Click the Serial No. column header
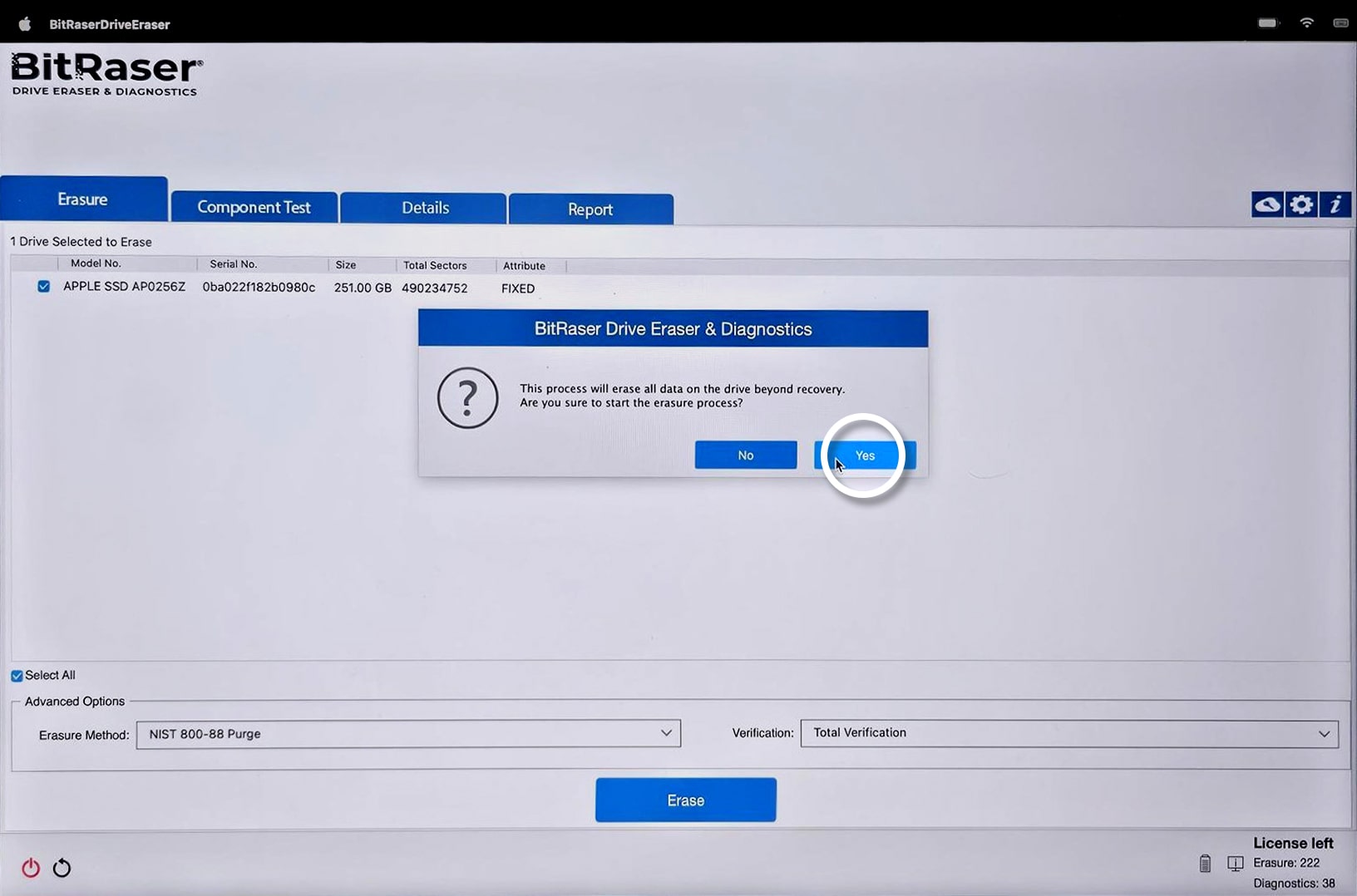This screenshot has height=896, width=1357. pyautogui.click(x=233, y=264)
